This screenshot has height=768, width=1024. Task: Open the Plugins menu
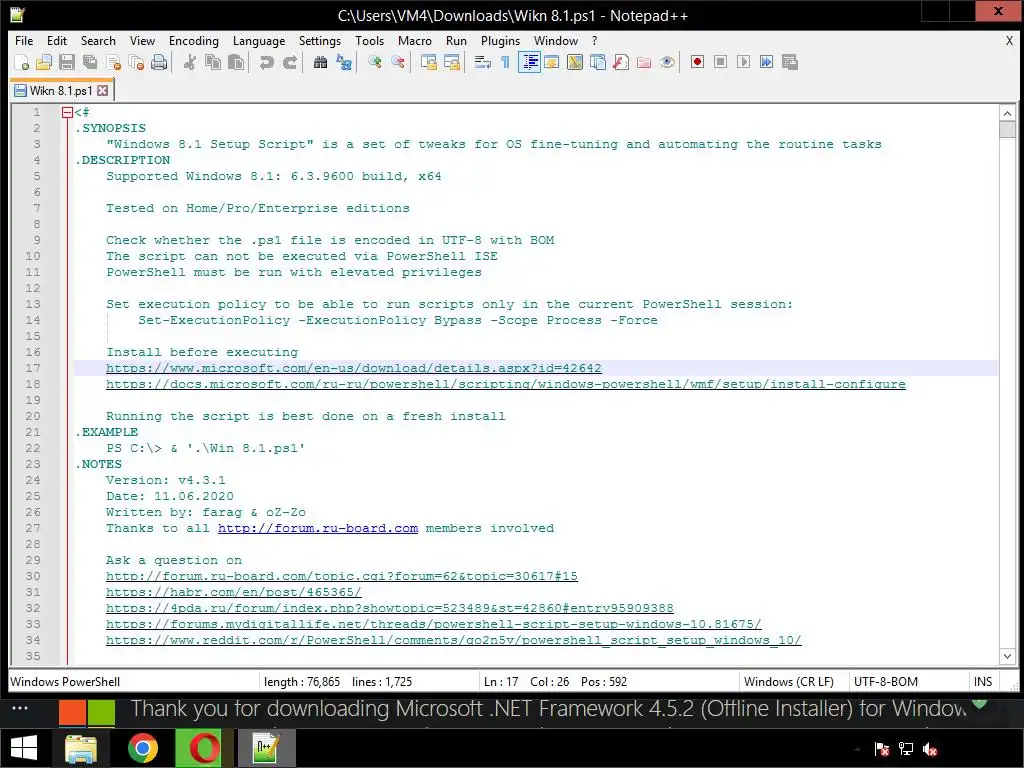(500, 40)
